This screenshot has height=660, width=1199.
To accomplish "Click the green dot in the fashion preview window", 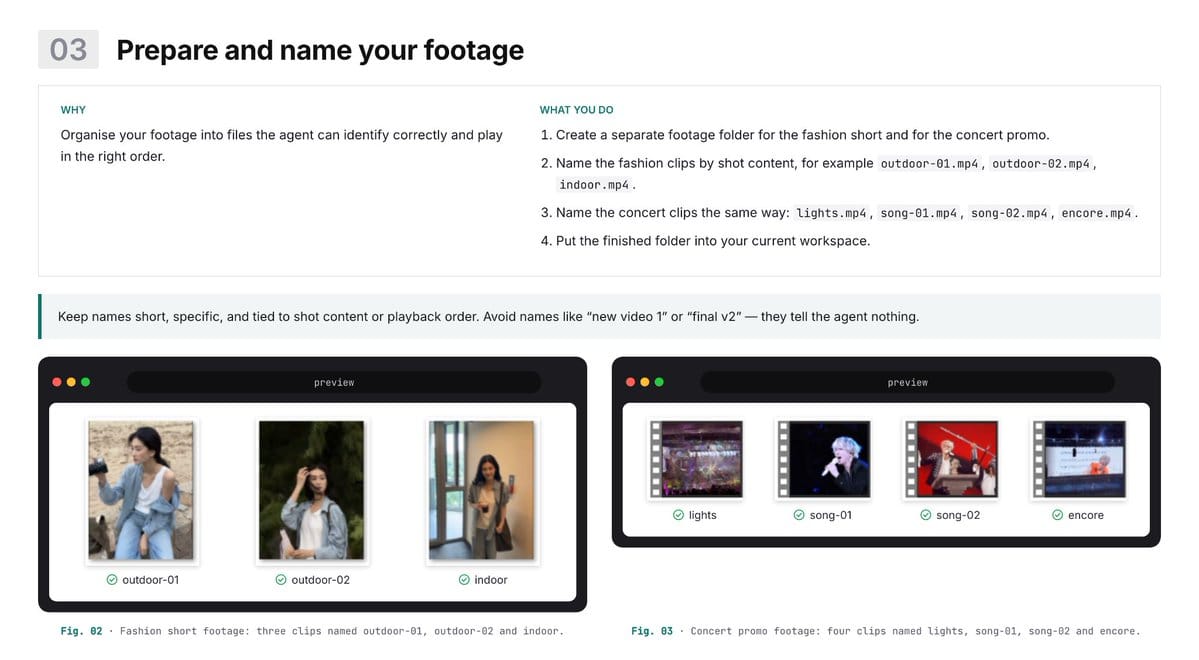I will click(x=86, y=382).
